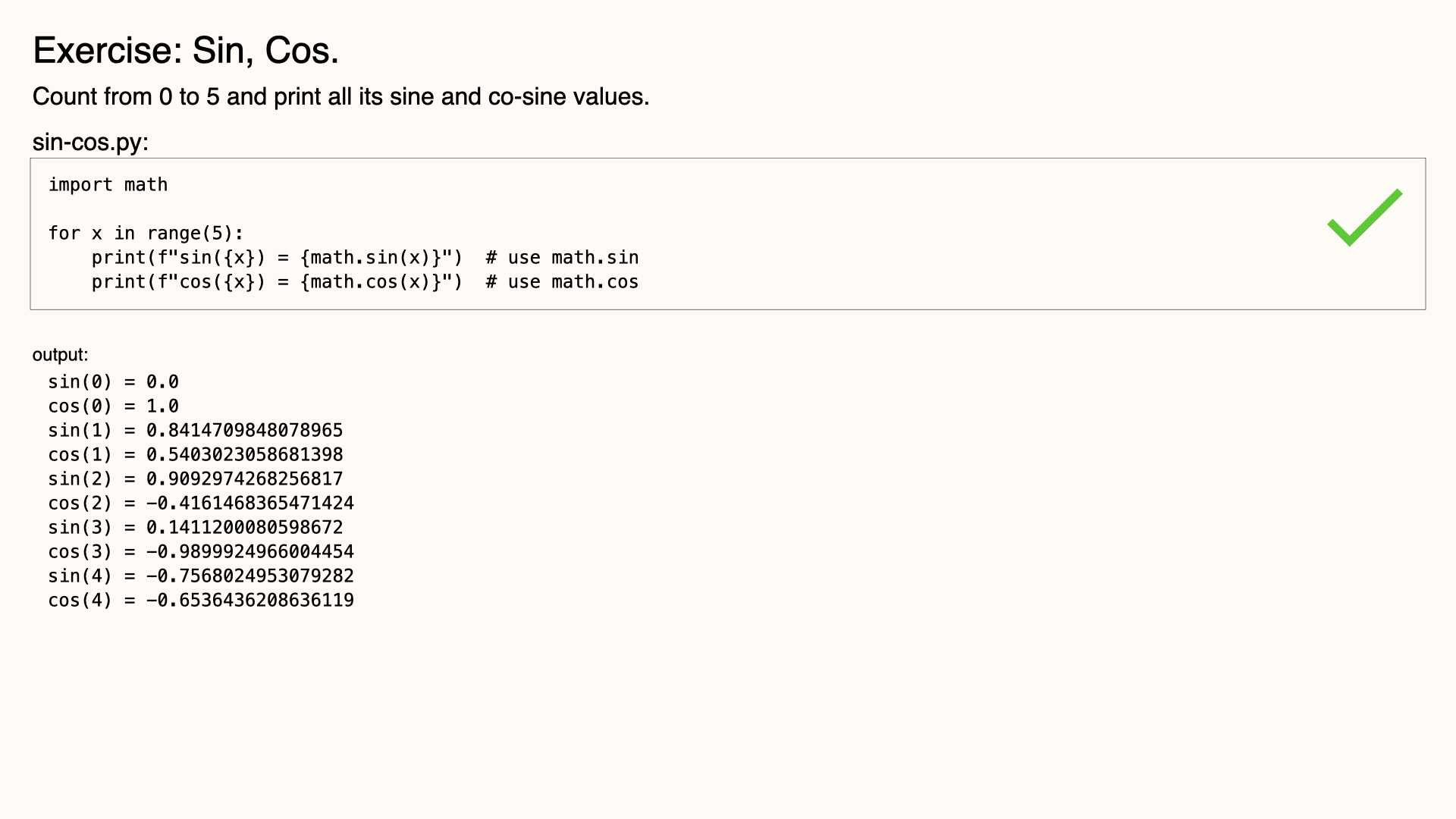
Task: Click the sin(2) output value line
Action: [196, 479]
